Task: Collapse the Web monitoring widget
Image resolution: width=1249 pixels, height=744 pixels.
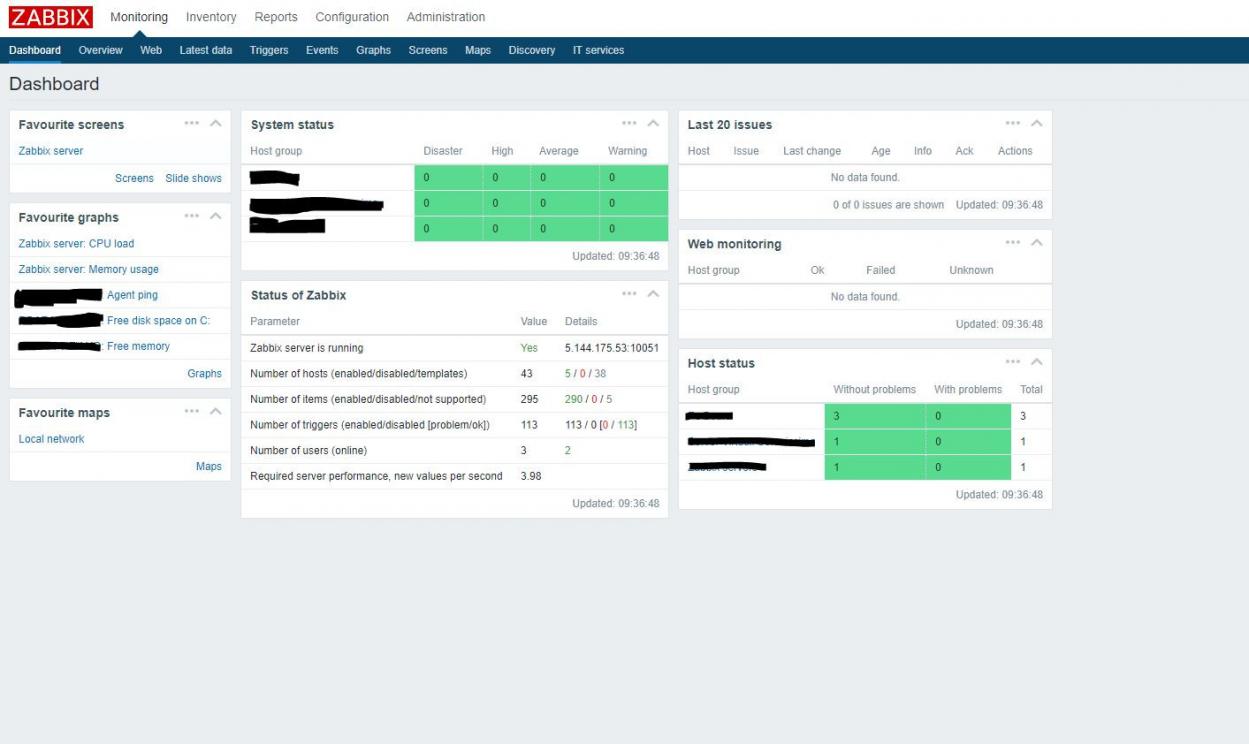Action: (1037, 243)
